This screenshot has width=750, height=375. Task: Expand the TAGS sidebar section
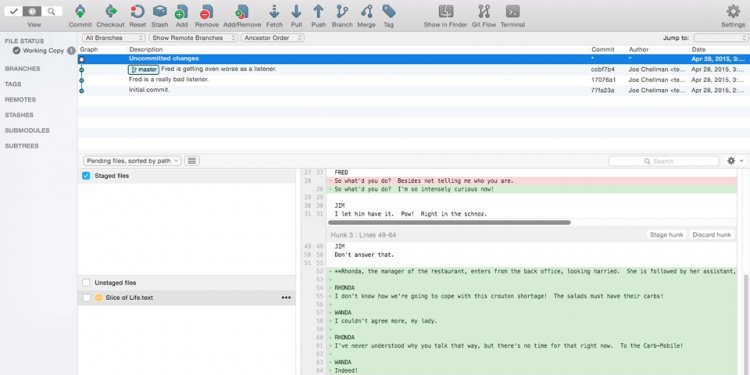point(13,84)
